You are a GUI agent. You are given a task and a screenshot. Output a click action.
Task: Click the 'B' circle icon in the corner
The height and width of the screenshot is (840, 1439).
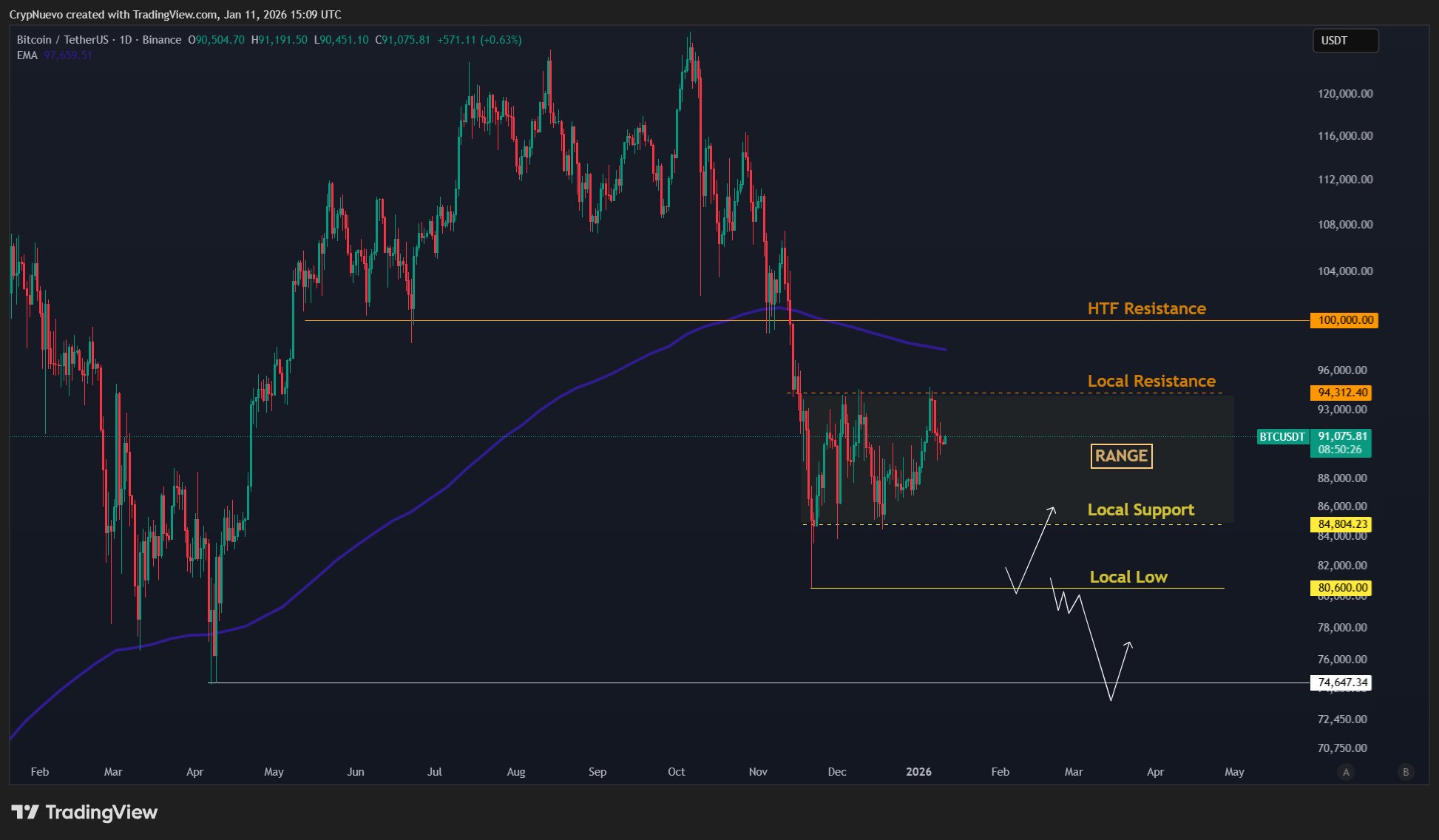(1406, 772)
